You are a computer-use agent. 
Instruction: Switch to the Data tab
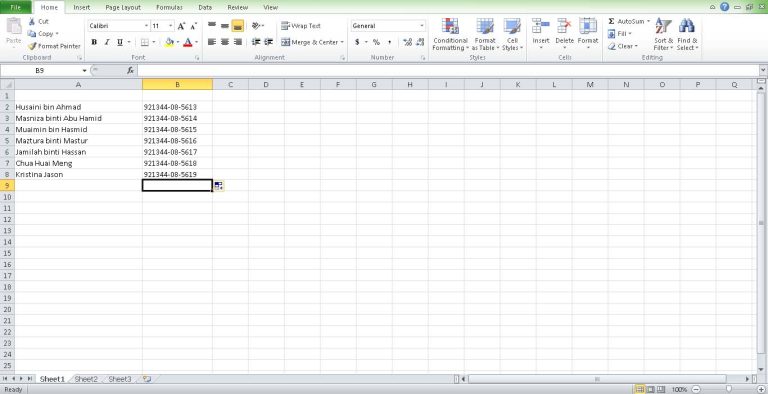(205, 7)
